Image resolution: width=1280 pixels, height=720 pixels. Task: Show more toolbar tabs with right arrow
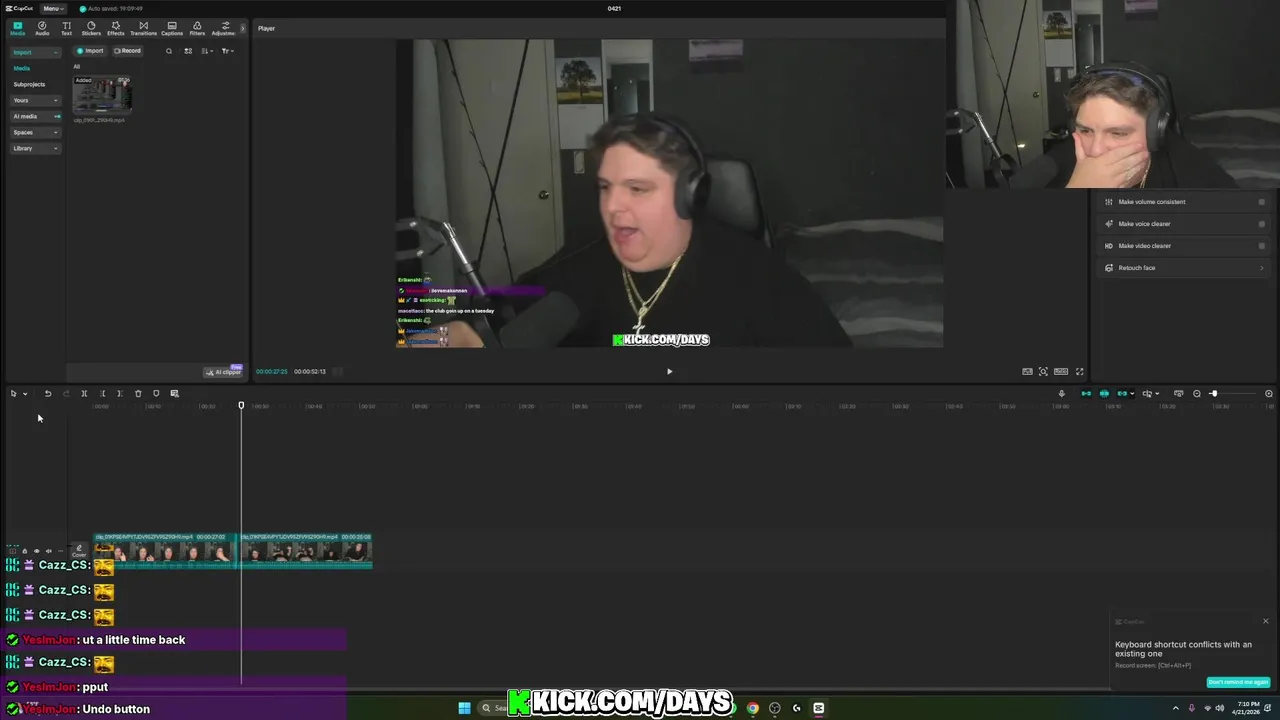pos(242,28)
